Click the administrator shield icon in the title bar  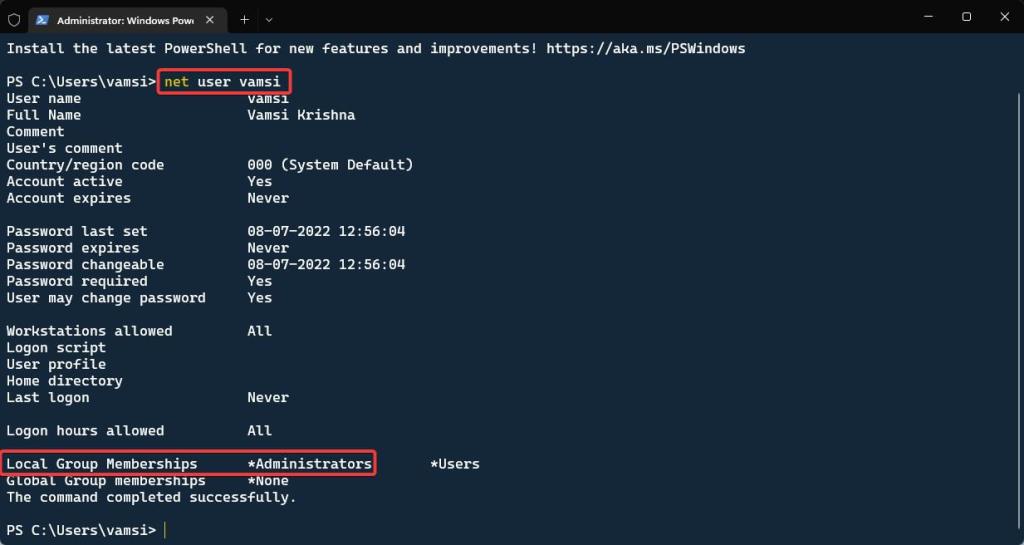pyautogui.click(x=14, y=20)
